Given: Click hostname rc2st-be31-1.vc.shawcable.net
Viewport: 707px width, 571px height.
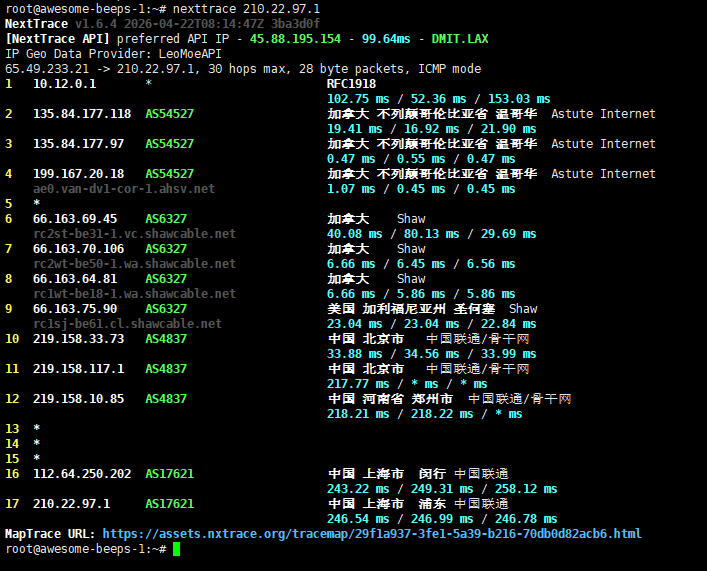Looking at the screenshot, I should pos(134,234).
